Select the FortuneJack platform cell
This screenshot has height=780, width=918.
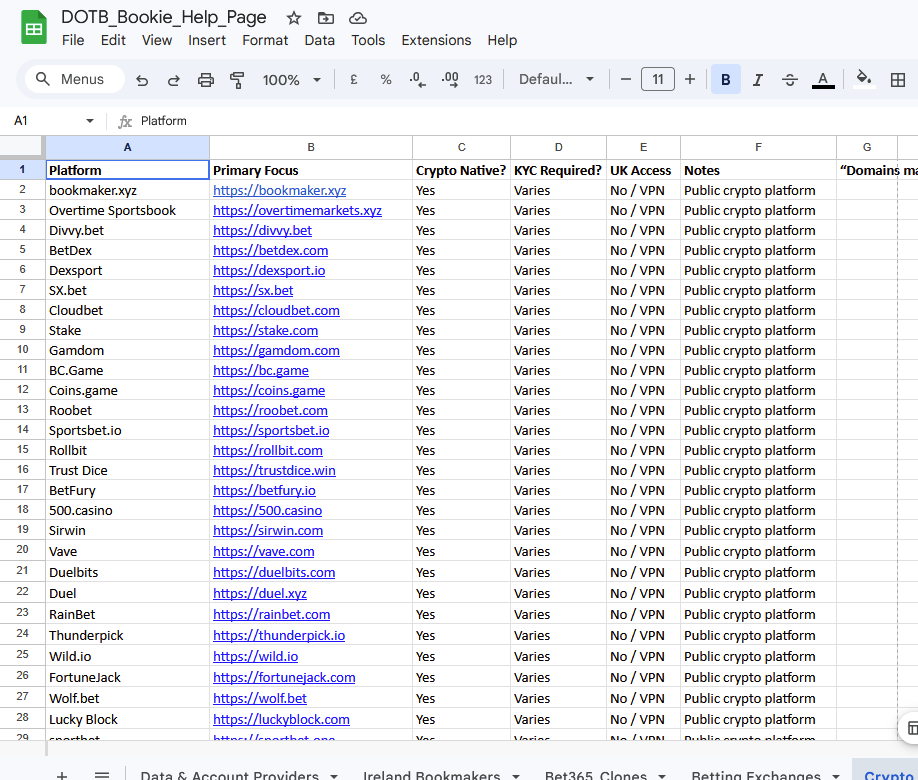[x=128, y=678]
